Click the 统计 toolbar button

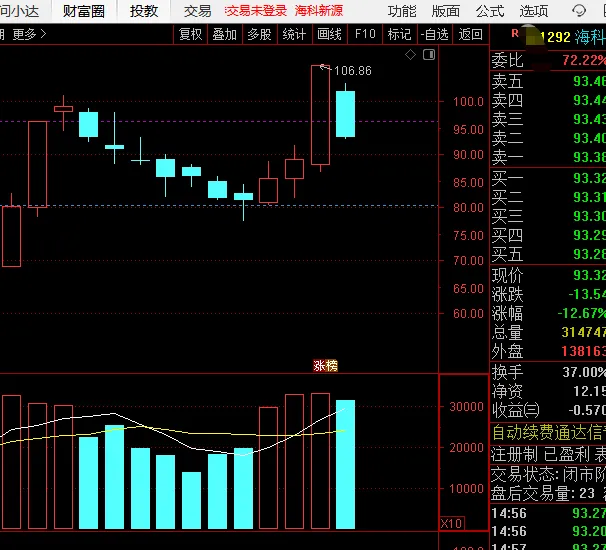point(294,34)
